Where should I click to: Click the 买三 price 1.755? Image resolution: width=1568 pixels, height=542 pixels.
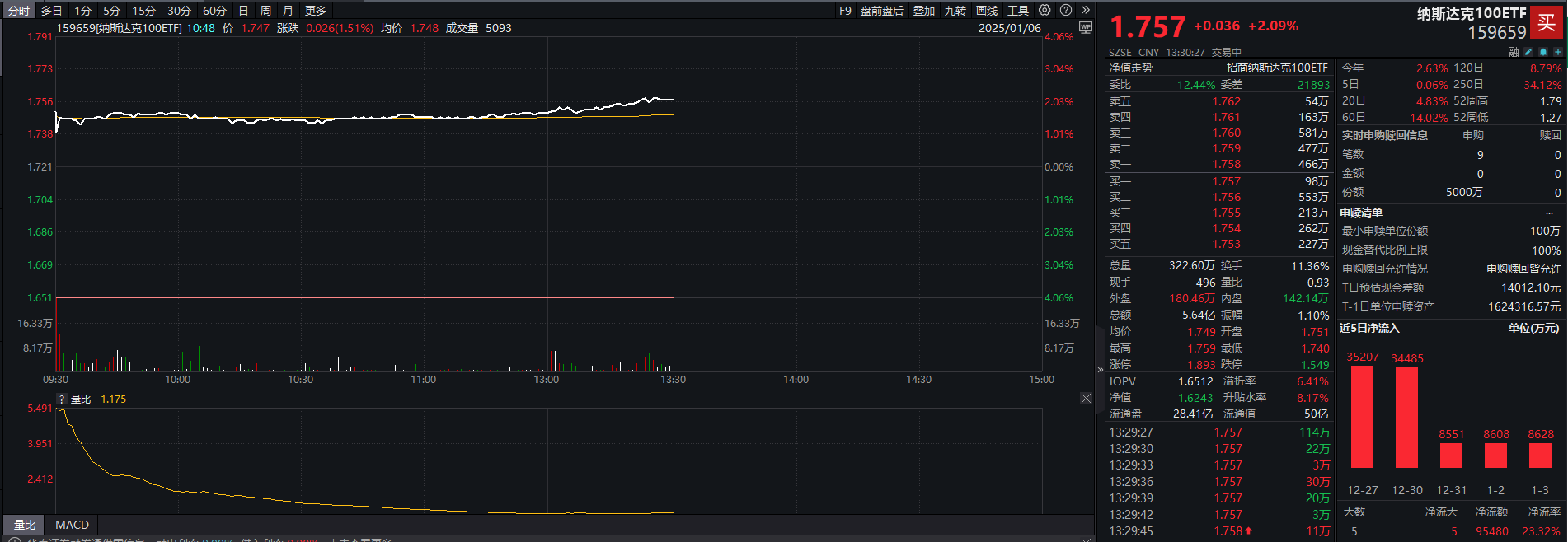pyautogui.click(x=1227, y=213)
